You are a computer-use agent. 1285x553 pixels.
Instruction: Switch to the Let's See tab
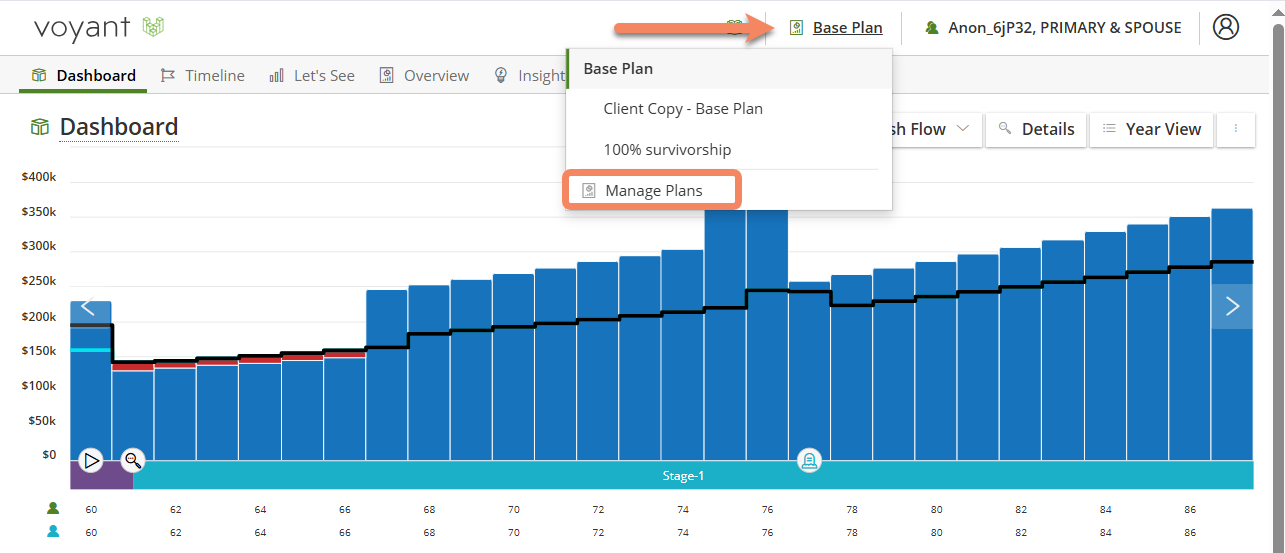pos(312,75)
